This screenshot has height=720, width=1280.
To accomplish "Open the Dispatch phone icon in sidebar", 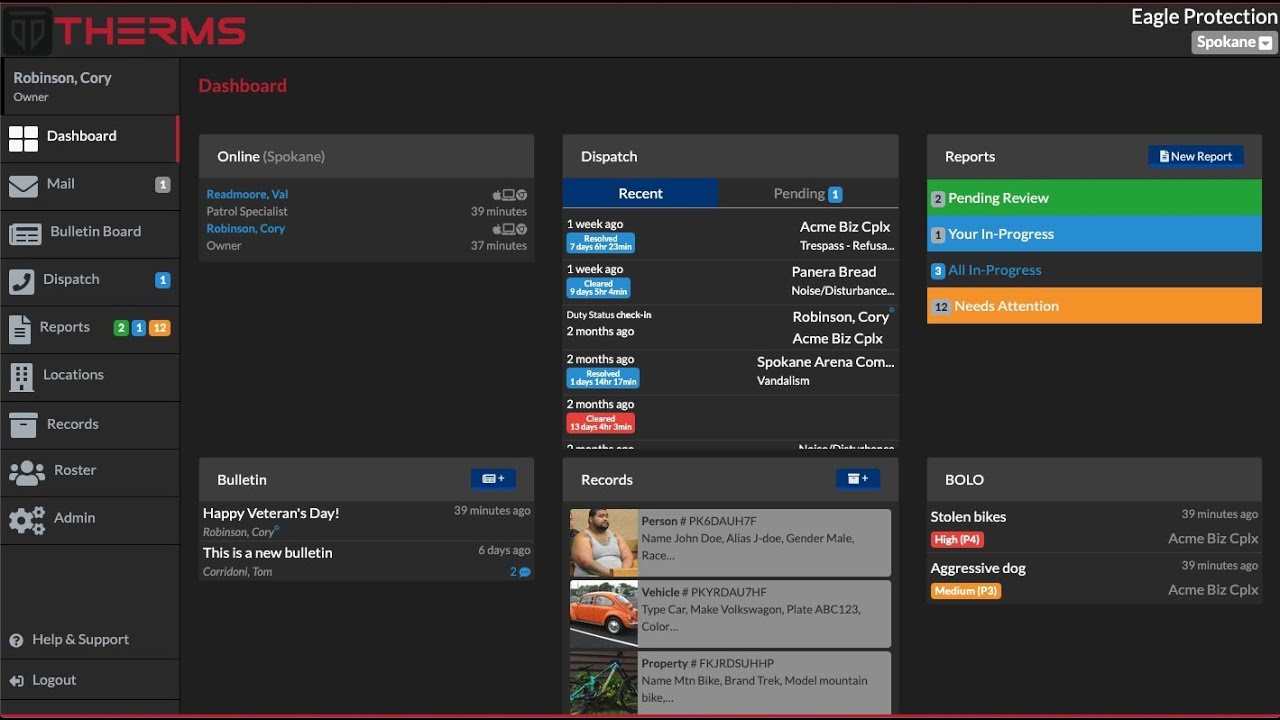I will pos(21,281).
